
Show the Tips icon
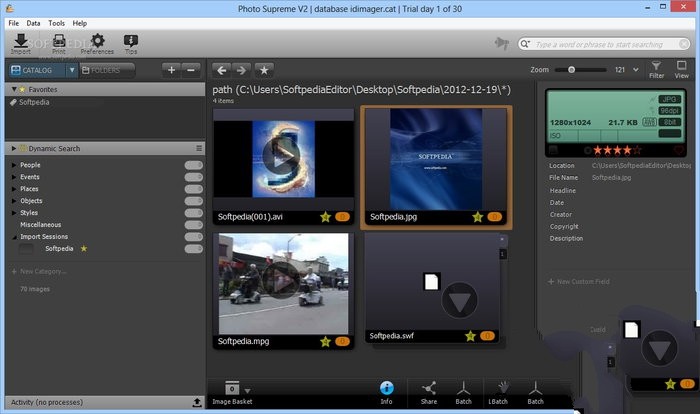pyautogui.click(x=131, y=43)
